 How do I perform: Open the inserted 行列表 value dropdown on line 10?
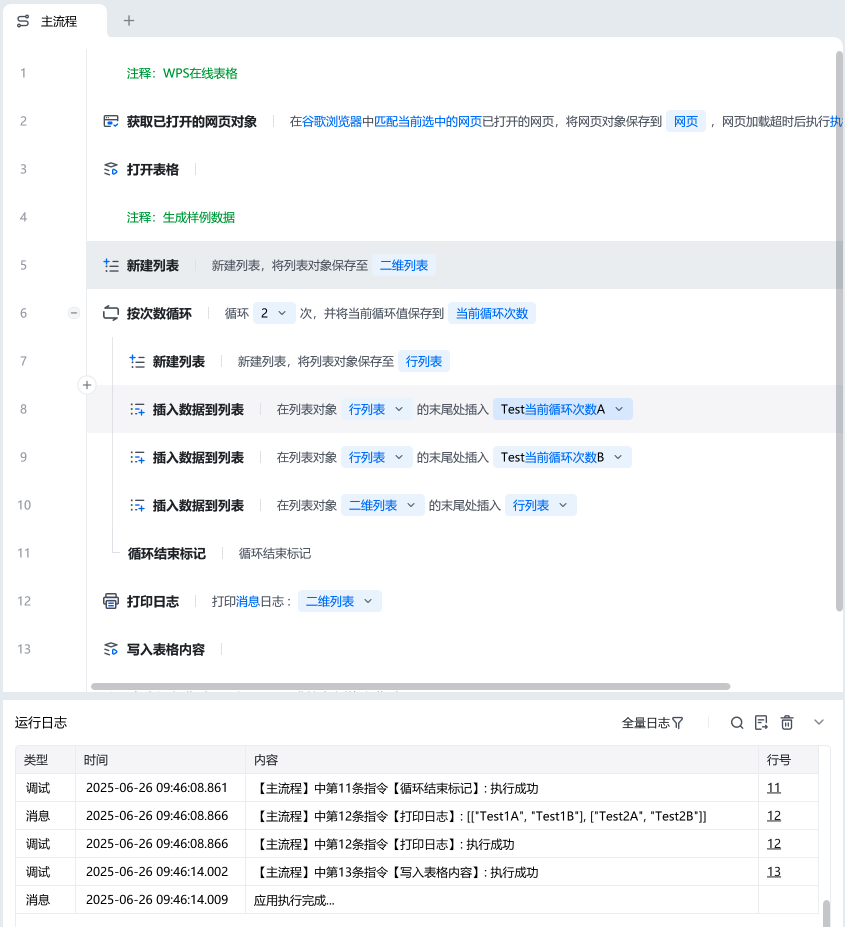point(540,505)
